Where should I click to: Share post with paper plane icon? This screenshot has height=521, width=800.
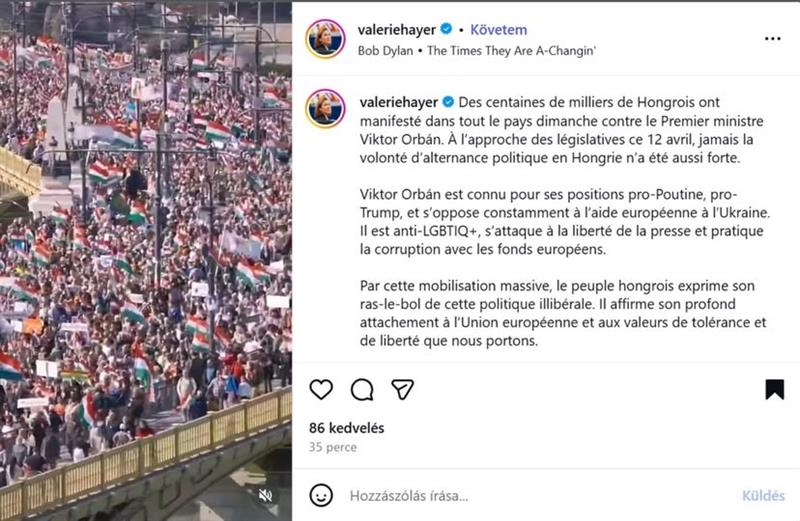click(402, 389)
